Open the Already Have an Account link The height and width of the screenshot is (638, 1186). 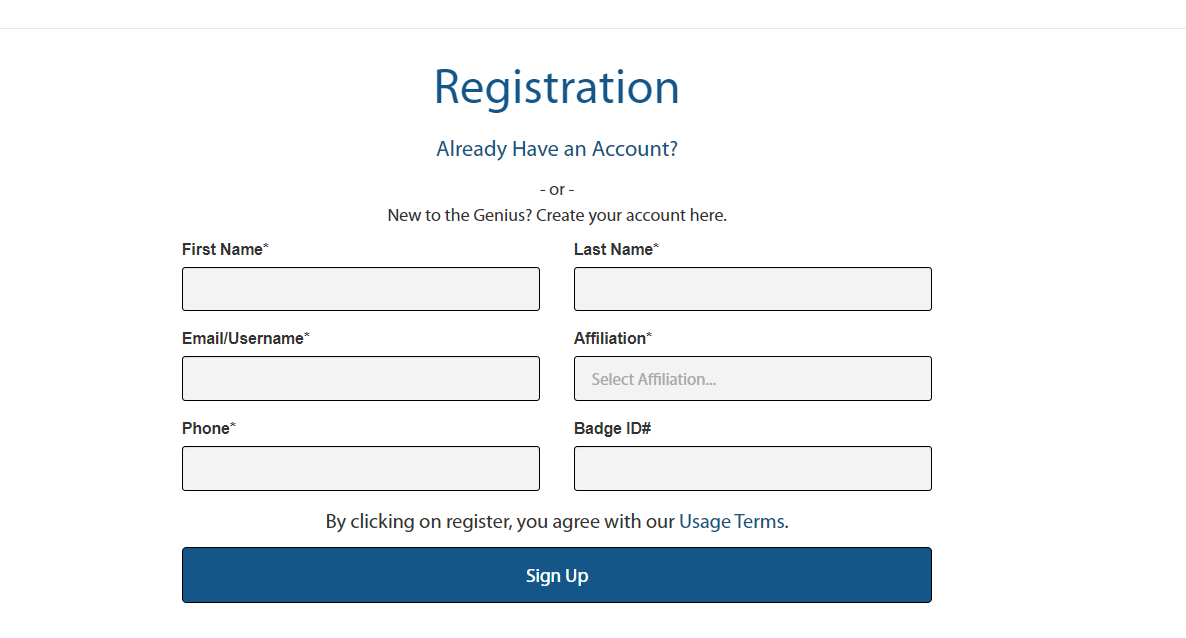coord(557,149)
